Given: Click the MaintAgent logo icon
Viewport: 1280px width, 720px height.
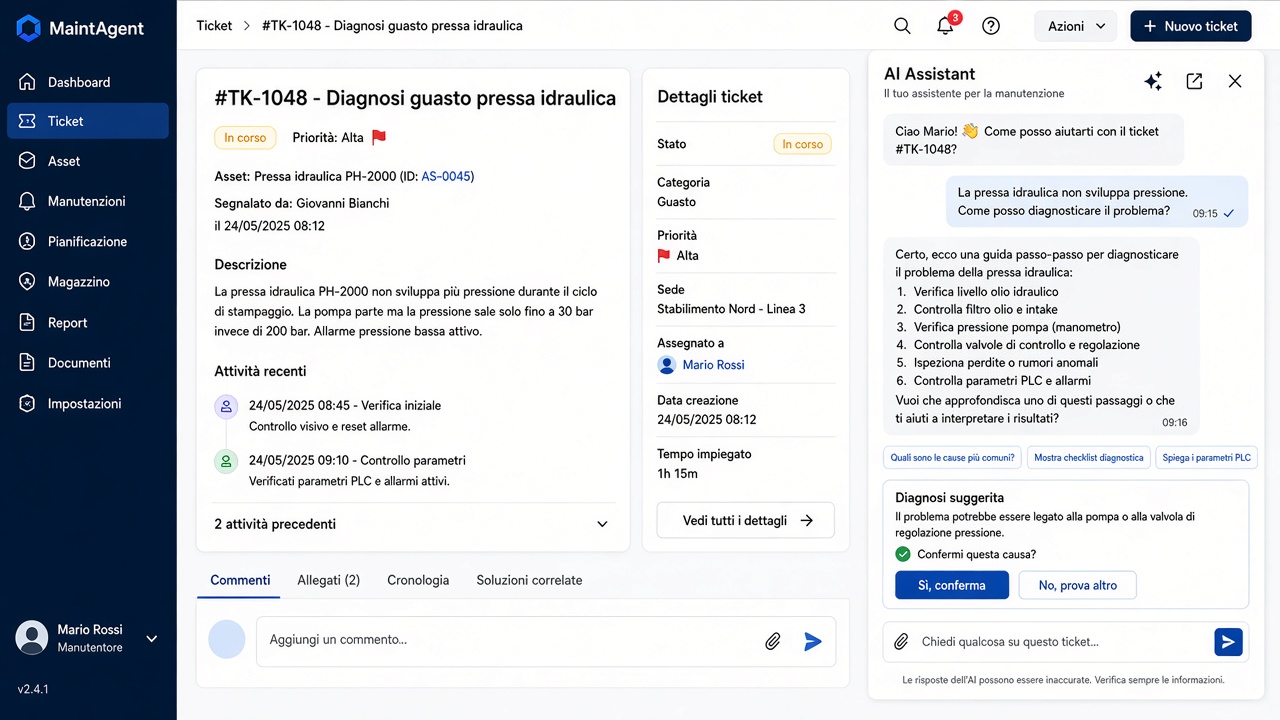Looking at the screenshot, I should pos(29,27).
